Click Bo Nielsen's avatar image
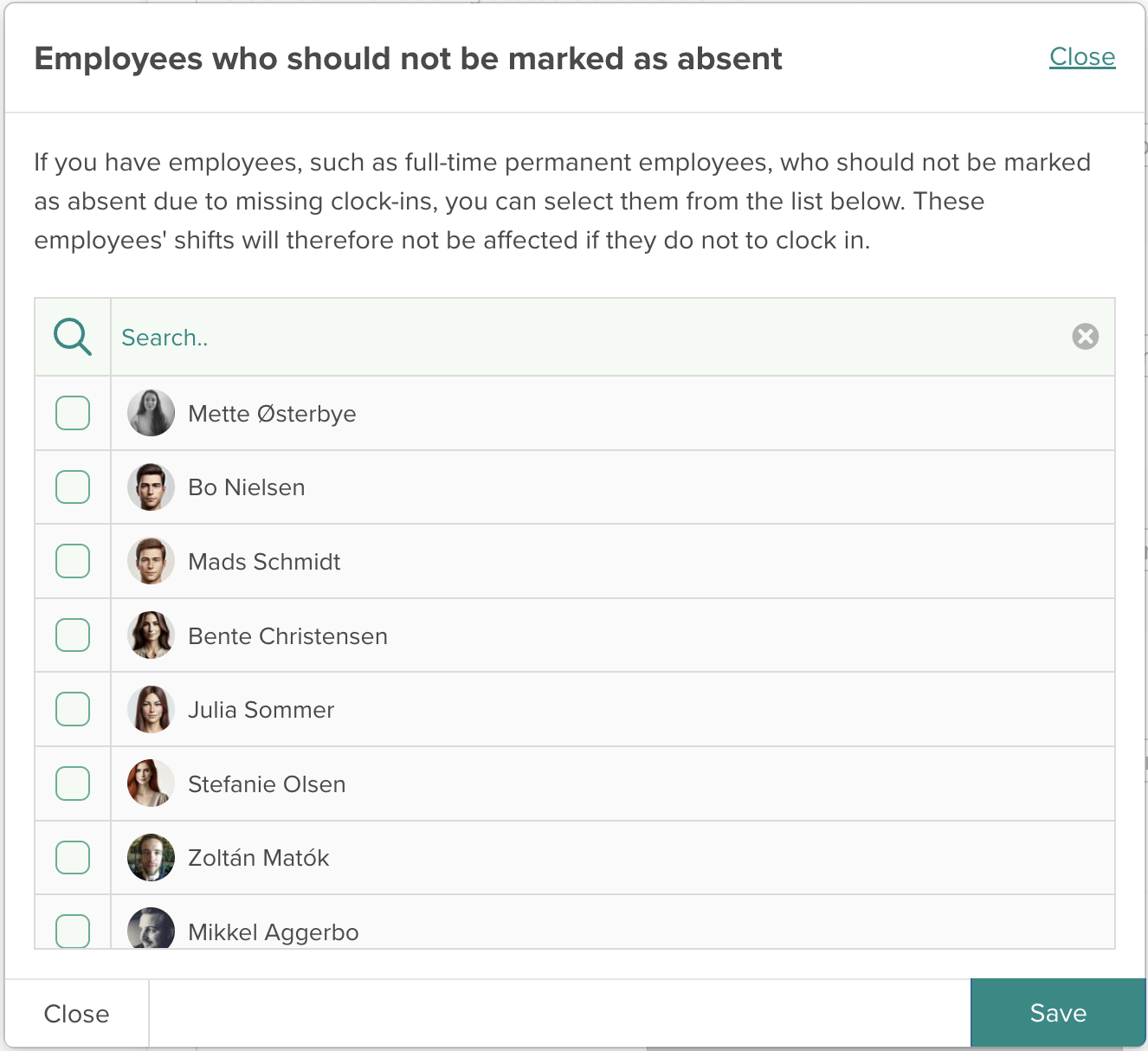 (x=151, y=487)
